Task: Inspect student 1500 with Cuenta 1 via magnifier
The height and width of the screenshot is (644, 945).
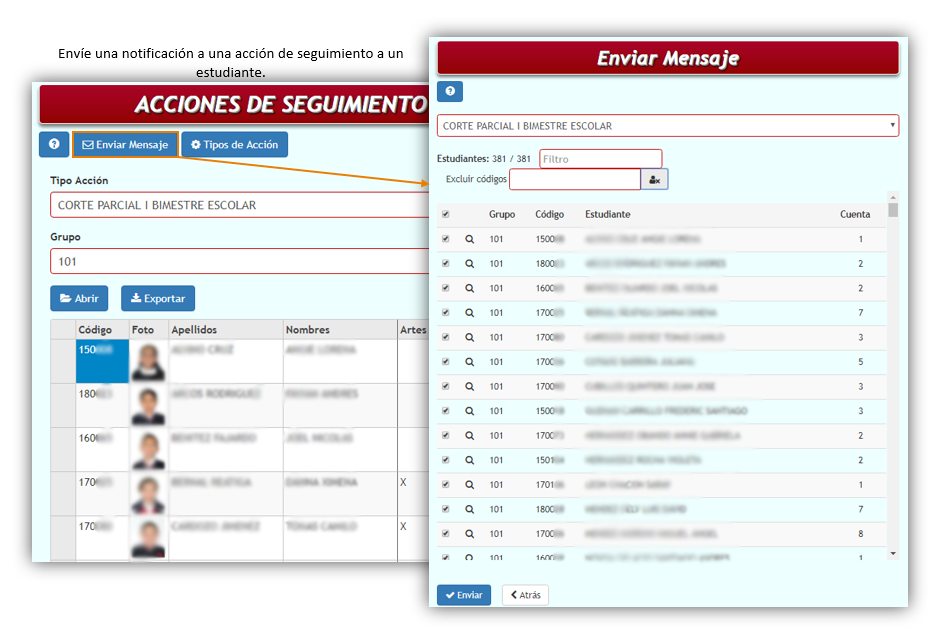Action: pos(469,239)
